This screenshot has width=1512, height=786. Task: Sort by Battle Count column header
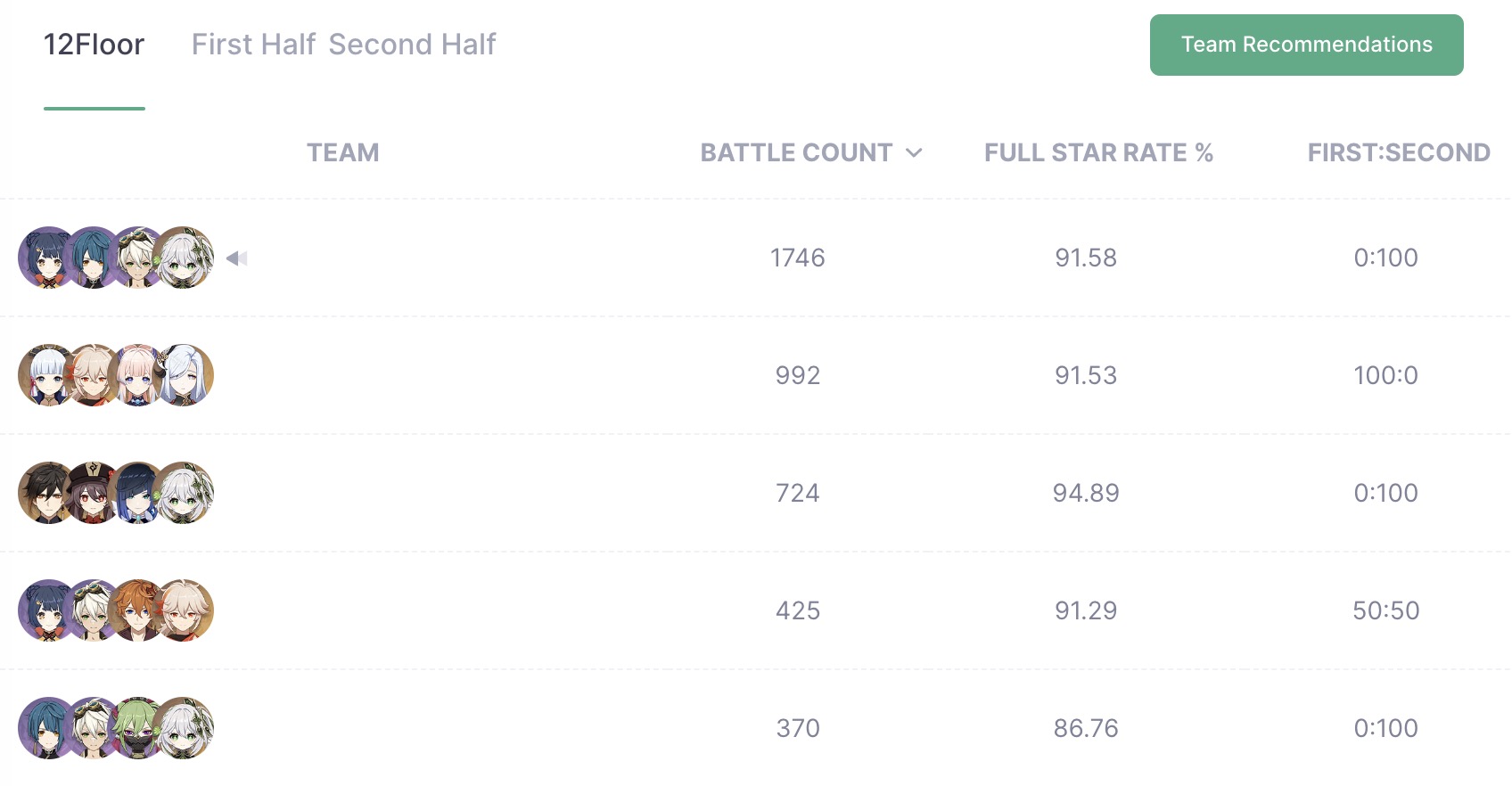(x=796, y=153)
